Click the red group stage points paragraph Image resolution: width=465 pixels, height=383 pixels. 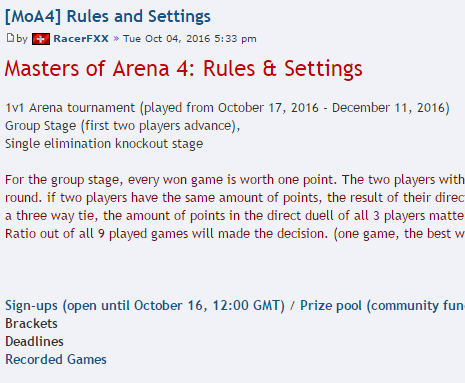[x=235, y=206]
